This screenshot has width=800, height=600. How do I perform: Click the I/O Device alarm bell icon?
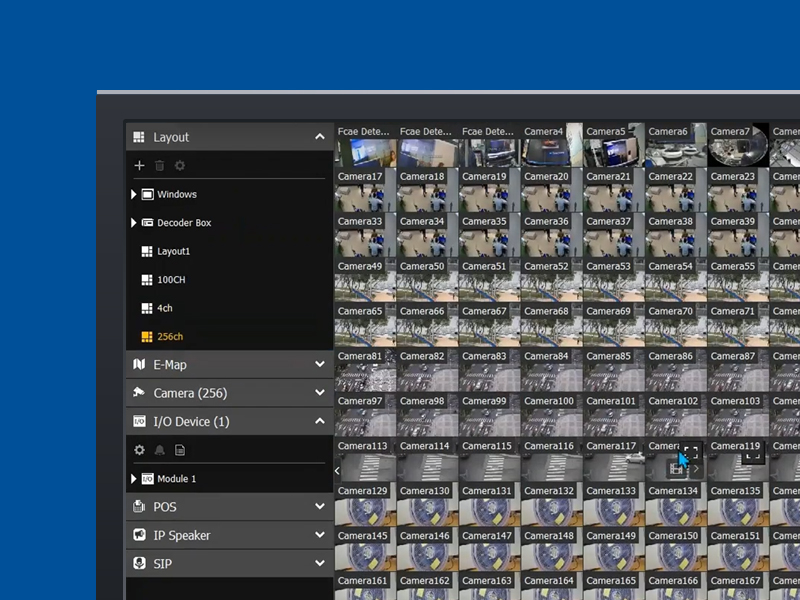(x=160, y=450)
